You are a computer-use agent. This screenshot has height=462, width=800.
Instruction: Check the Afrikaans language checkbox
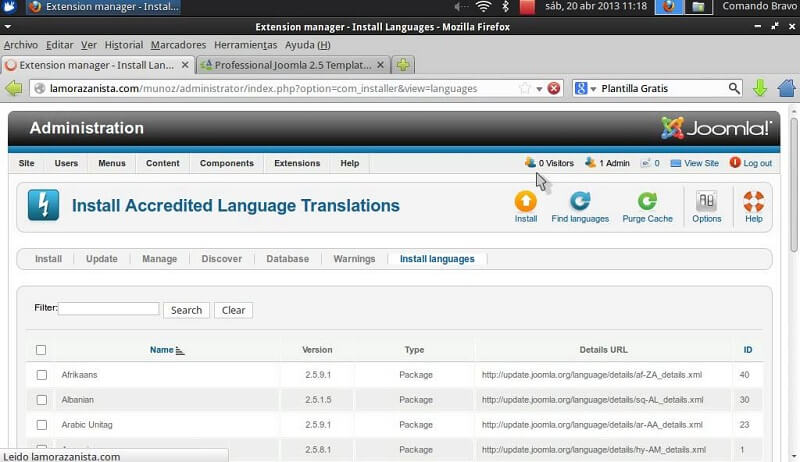[x=42, y=375]
